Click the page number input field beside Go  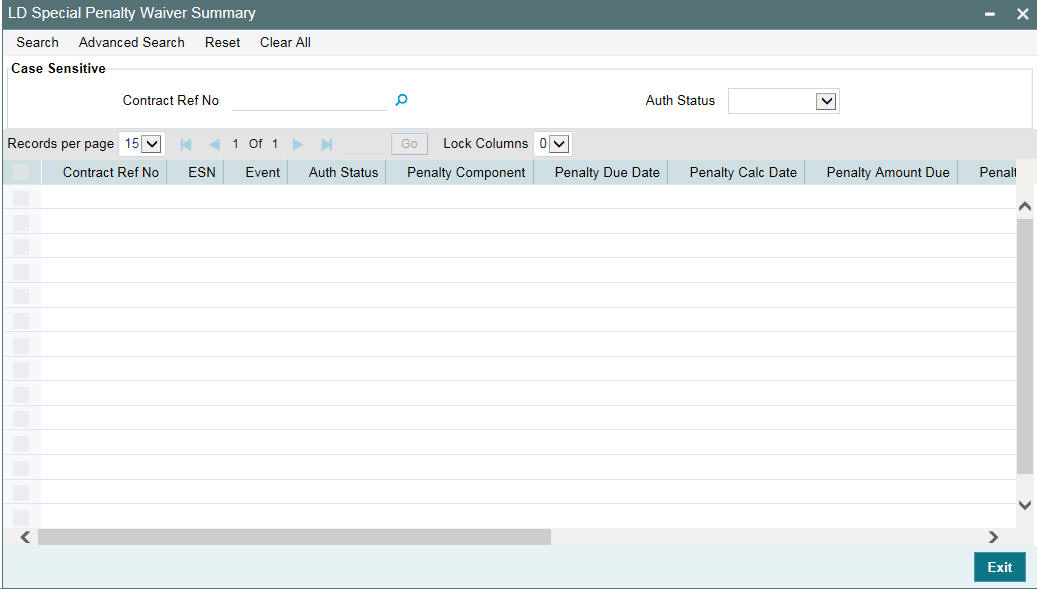coord(364,143)
